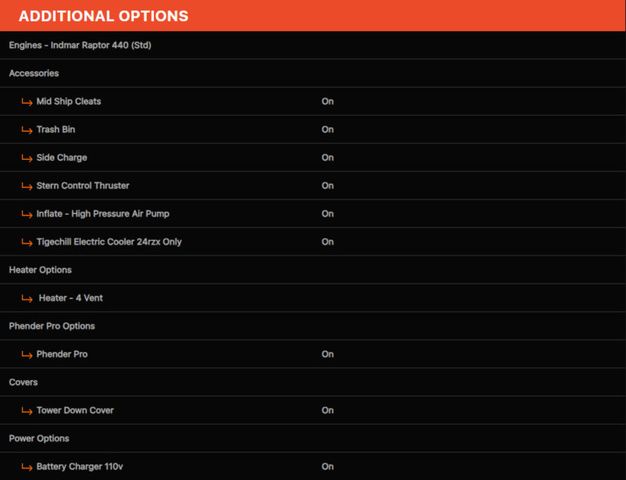Select the Engines - Indmar Raptor 440 row
Image resolution: width=626 pixels, height=480 pixels.
click(313, 45)
